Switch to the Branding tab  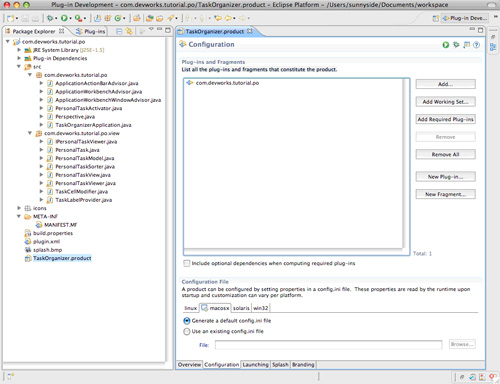click(303, 365)
